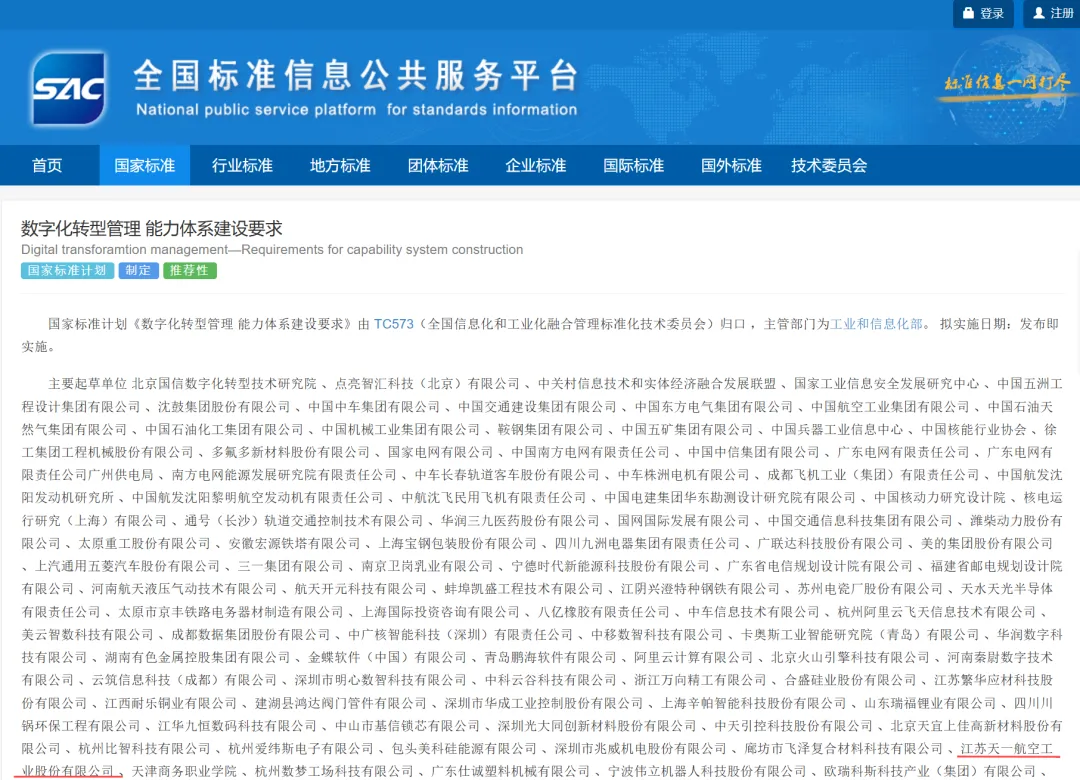Click the SAC logo icon
Screen dimensions: 1080x780
pyautogui.click(x=69, y=88)
